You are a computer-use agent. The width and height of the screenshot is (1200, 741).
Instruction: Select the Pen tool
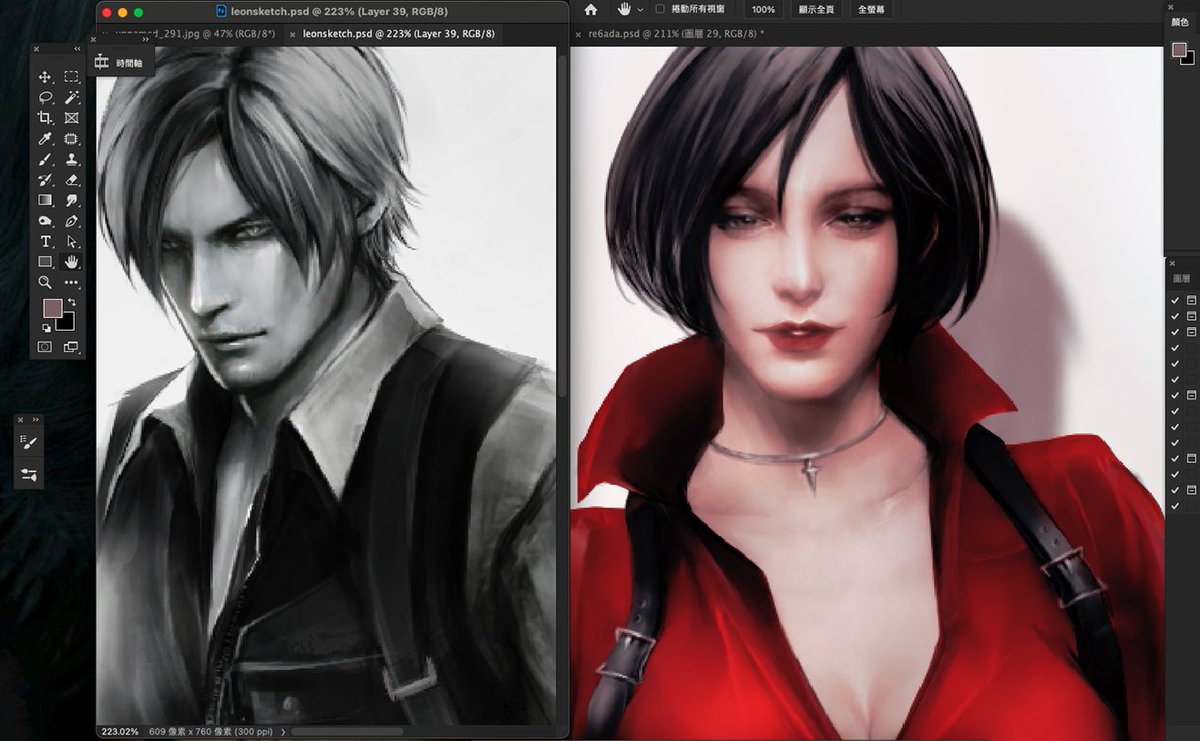point(72,221)
